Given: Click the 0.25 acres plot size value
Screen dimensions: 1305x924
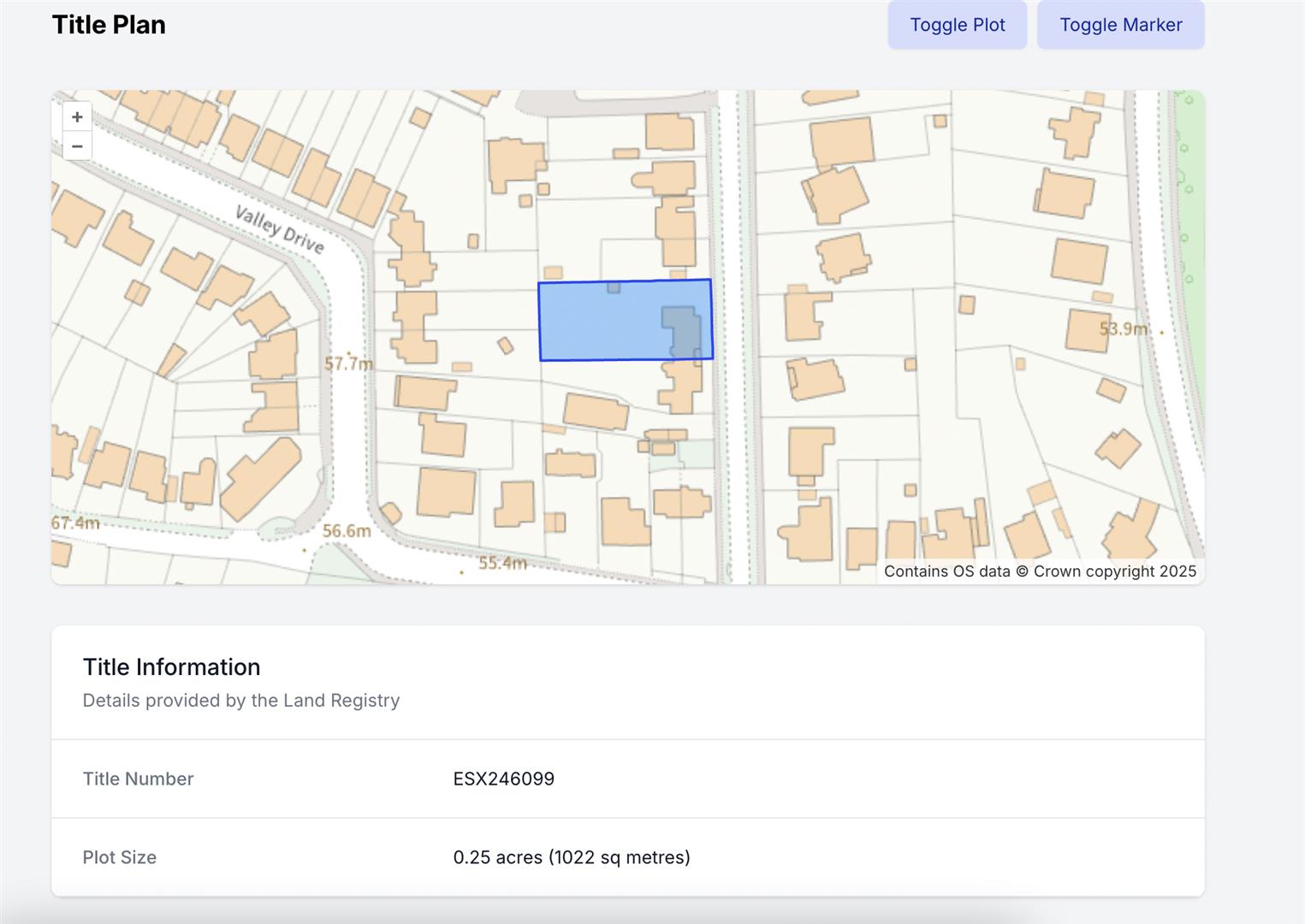Looking at the screenshot, I should coord(571,857).
